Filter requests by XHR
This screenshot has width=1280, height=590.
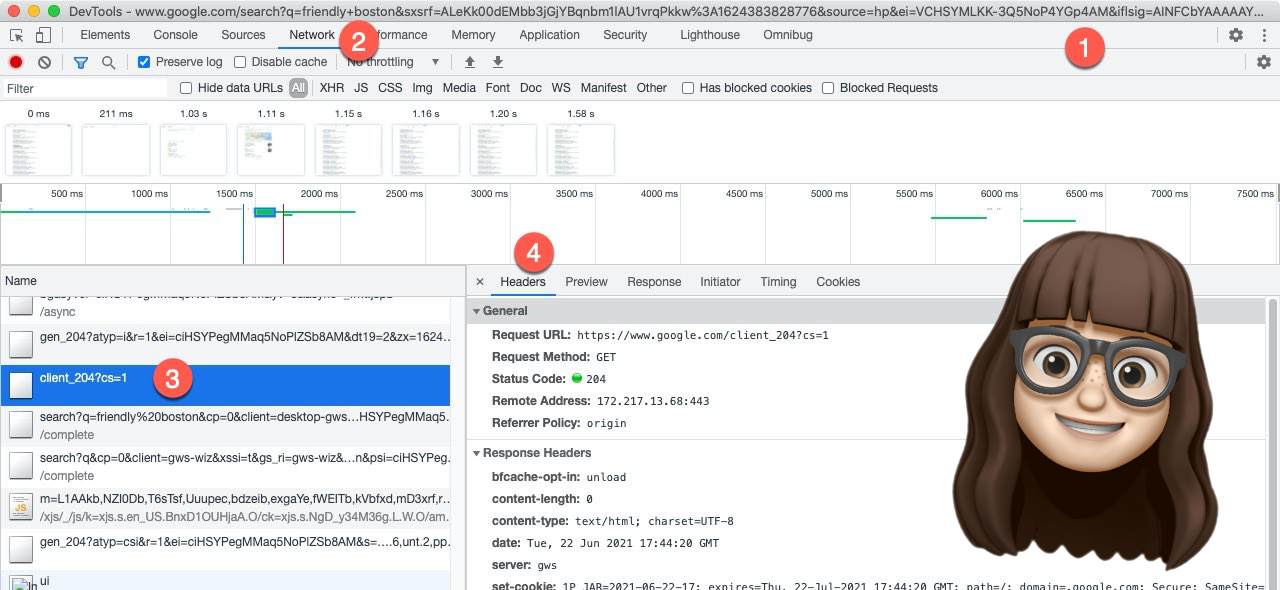pyautogui.click(x=332, y=88)
